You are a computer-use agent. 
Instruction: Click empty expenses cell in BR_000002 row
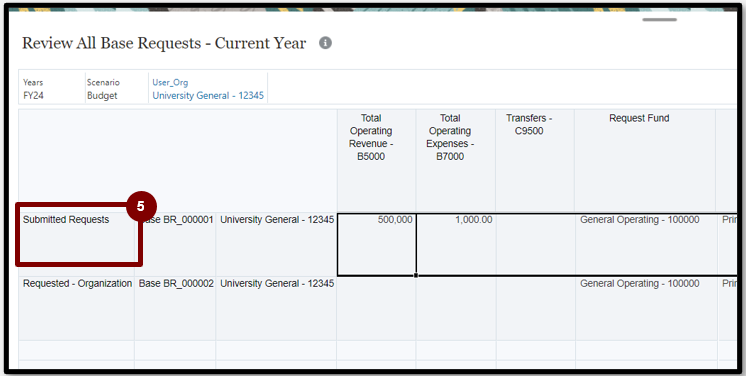[456, 308]
